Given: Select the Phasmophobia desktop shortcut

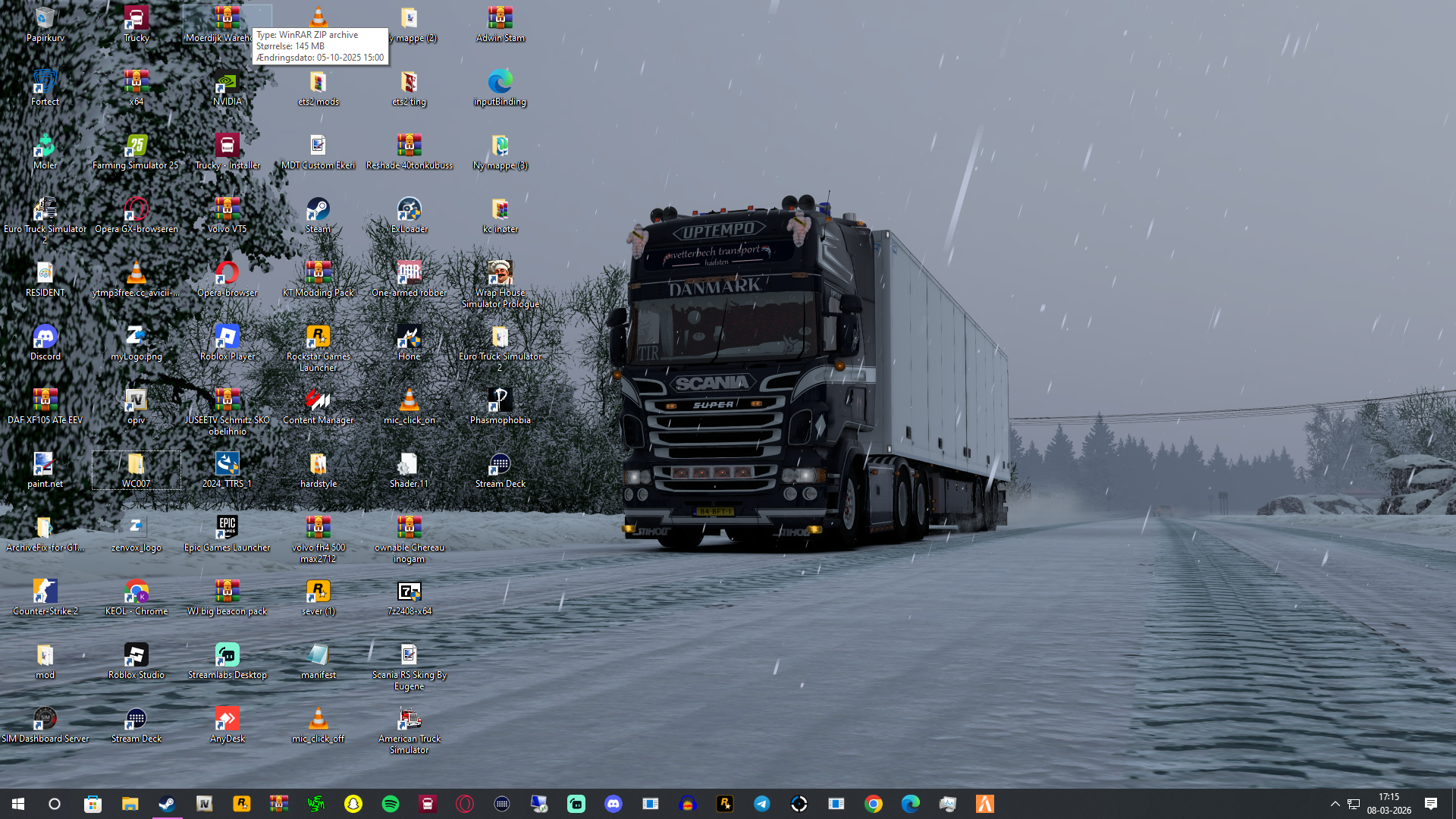Looking at the screenshot, I should tap(500, 401).
